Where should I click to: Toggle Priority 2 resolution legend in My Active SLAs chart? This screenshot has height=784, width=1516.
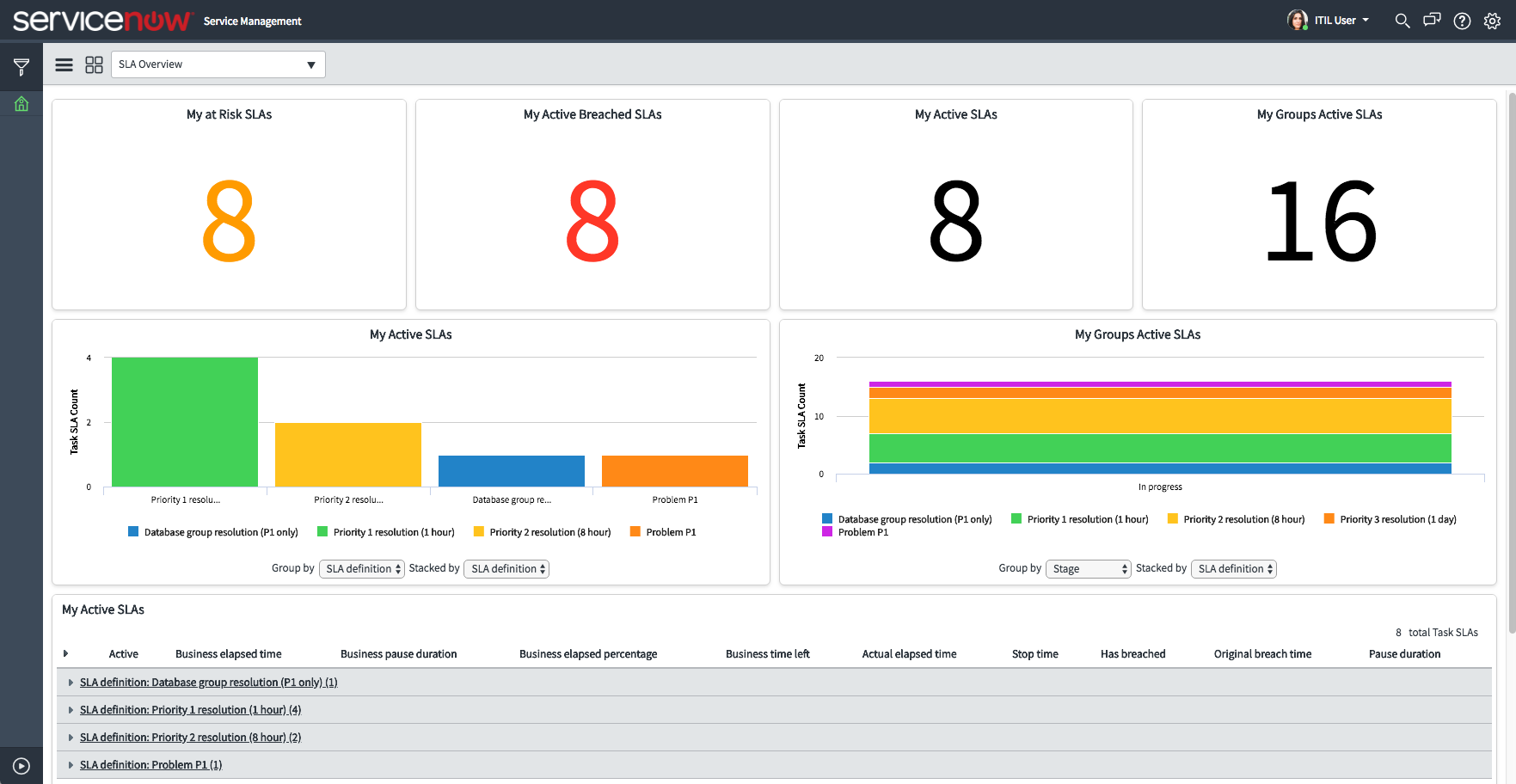[543, 532]
